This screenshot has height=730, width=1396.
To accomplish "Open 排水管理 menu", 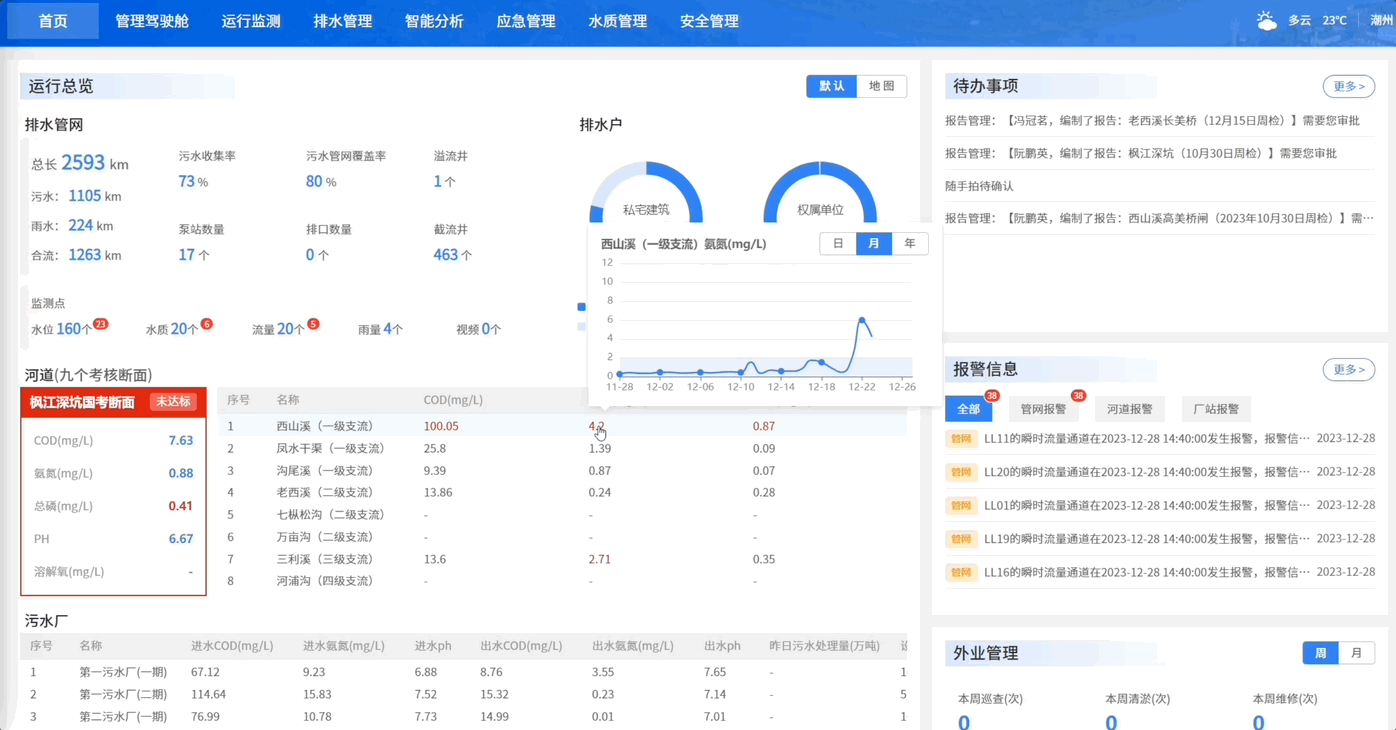I will 343,21.
